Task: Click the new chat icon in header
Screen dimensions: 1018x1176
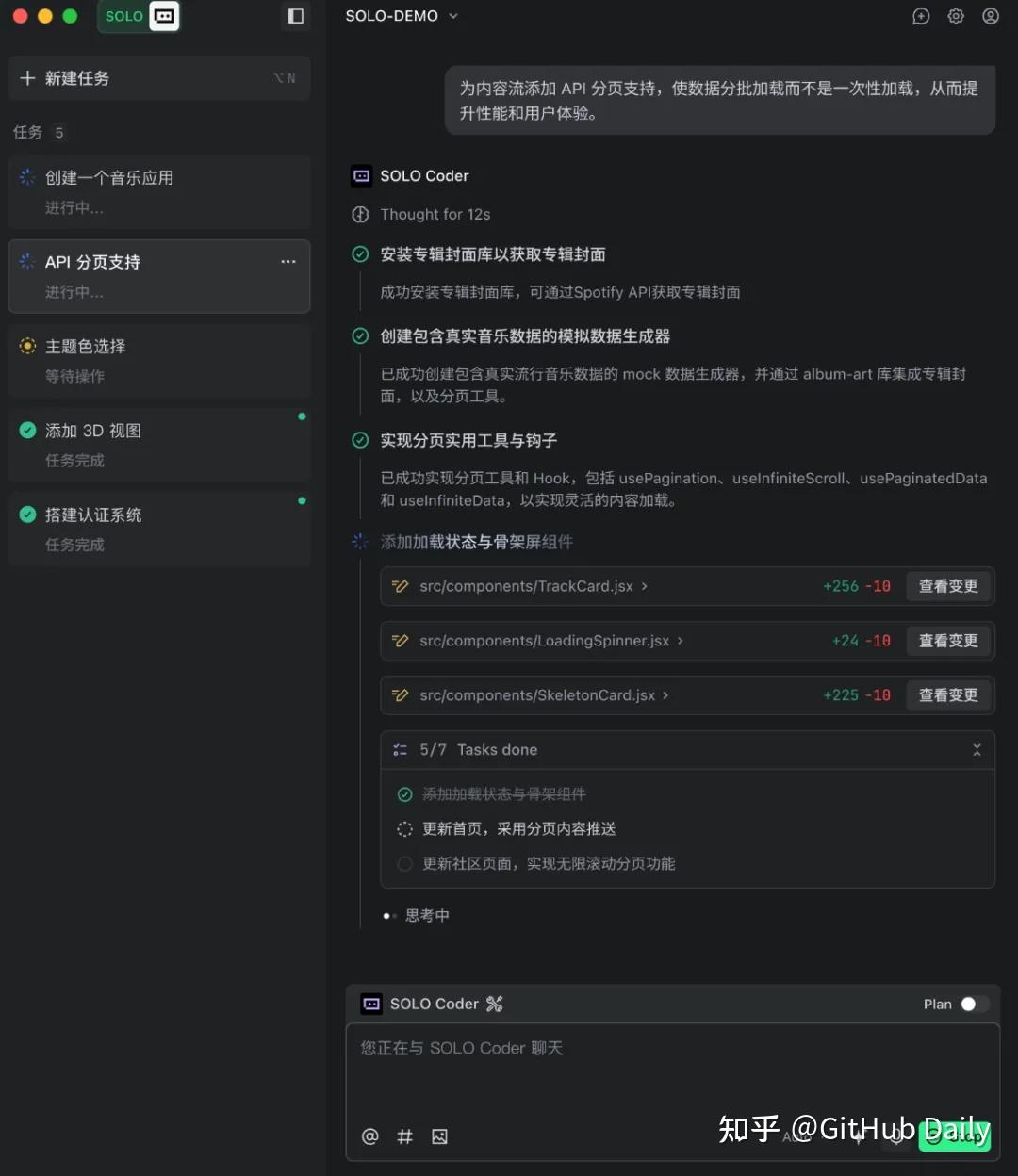Action: coord(921,16)
